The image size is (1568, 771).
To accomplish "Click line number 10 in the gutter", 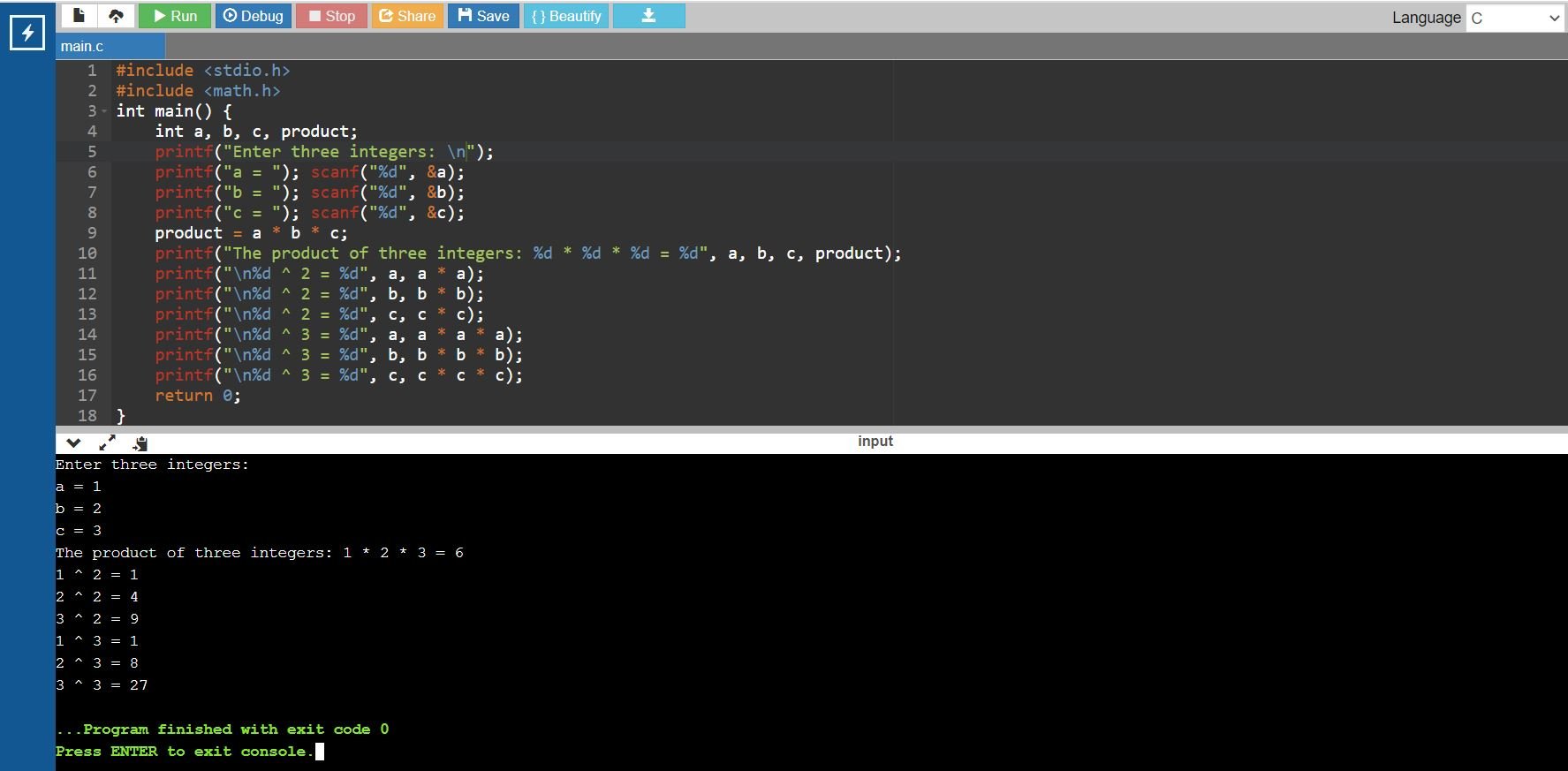I will (87, 253).
